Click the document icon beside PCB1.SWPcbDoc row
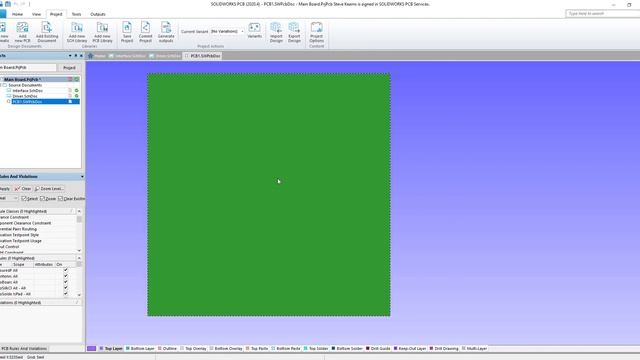This screenshot has height=360, width=640. tap(70, 101)
